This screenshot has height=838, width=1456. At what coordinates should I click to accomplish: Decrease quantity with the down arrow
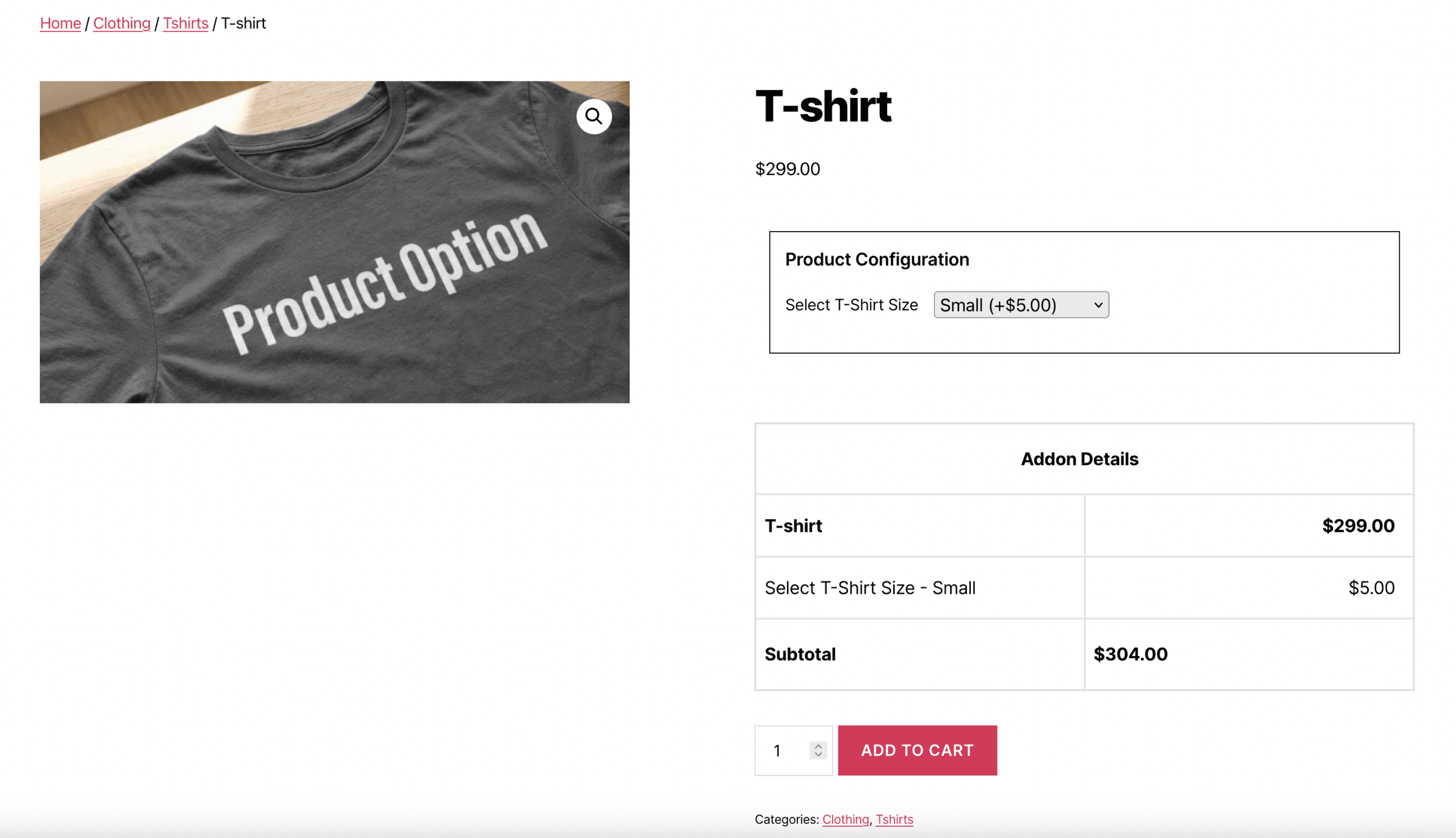tap(818, 754)
